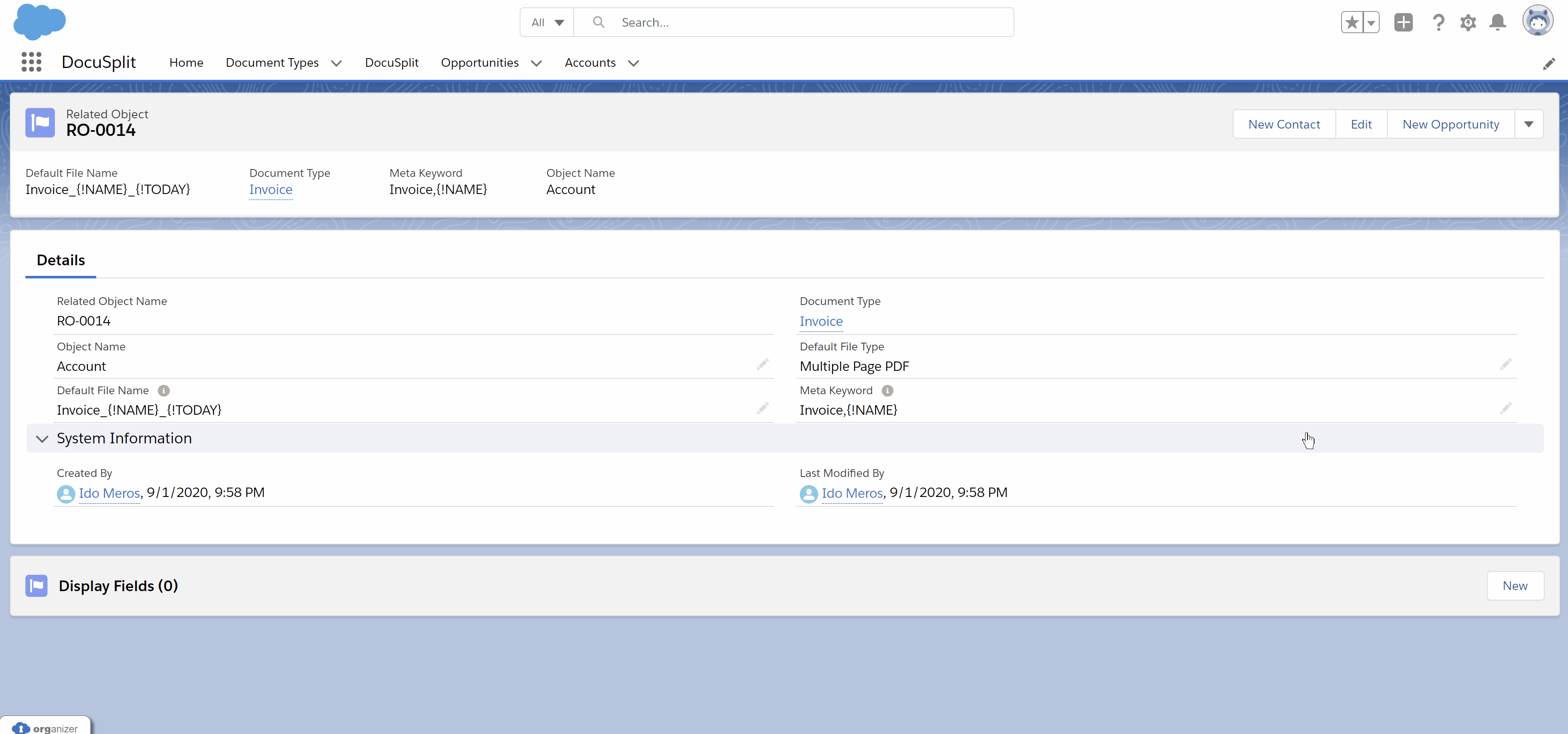Viewport: 1568px width, 734px height.
Task: Switch to the DocuSplit nav tab
Action: click(x=391, y=63)
